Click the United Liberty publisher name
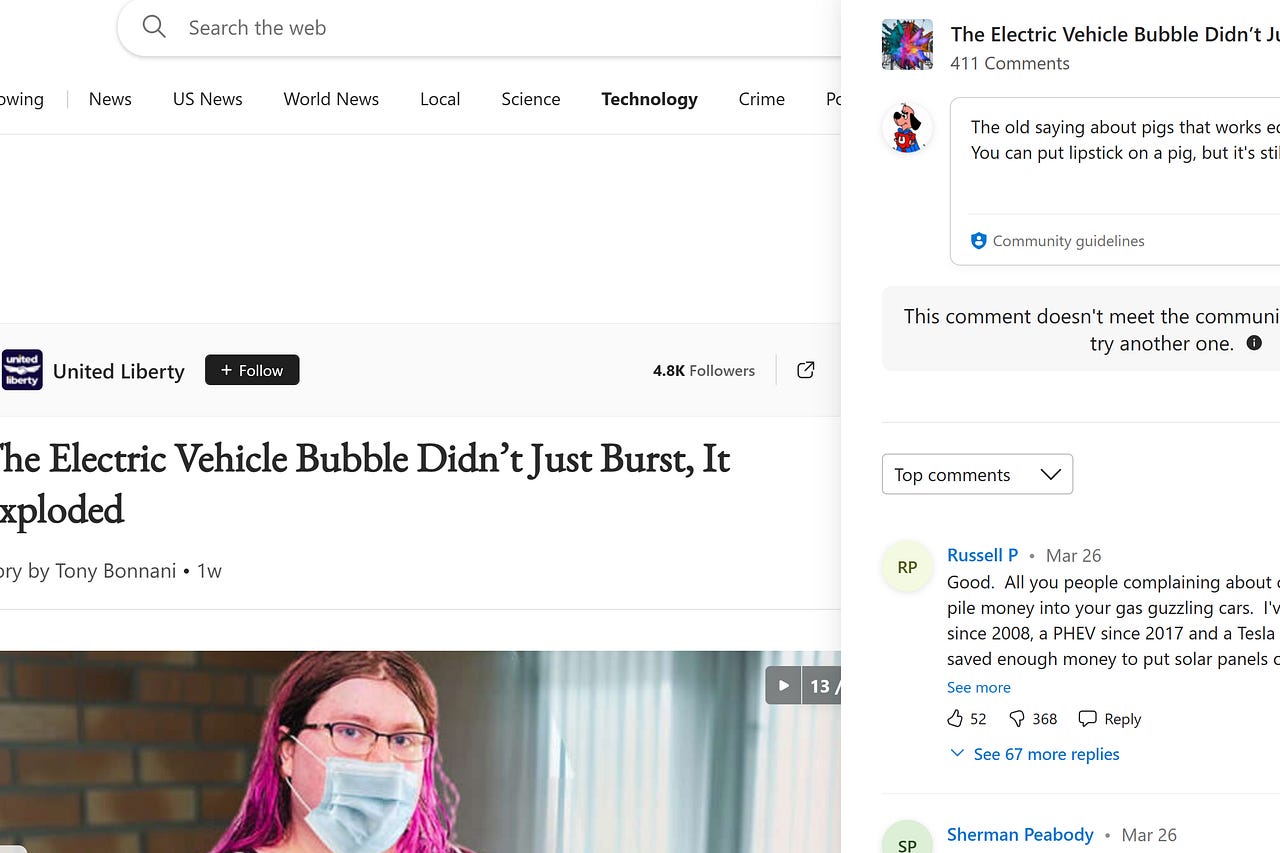1280x853 pixels. coord(118,371)
